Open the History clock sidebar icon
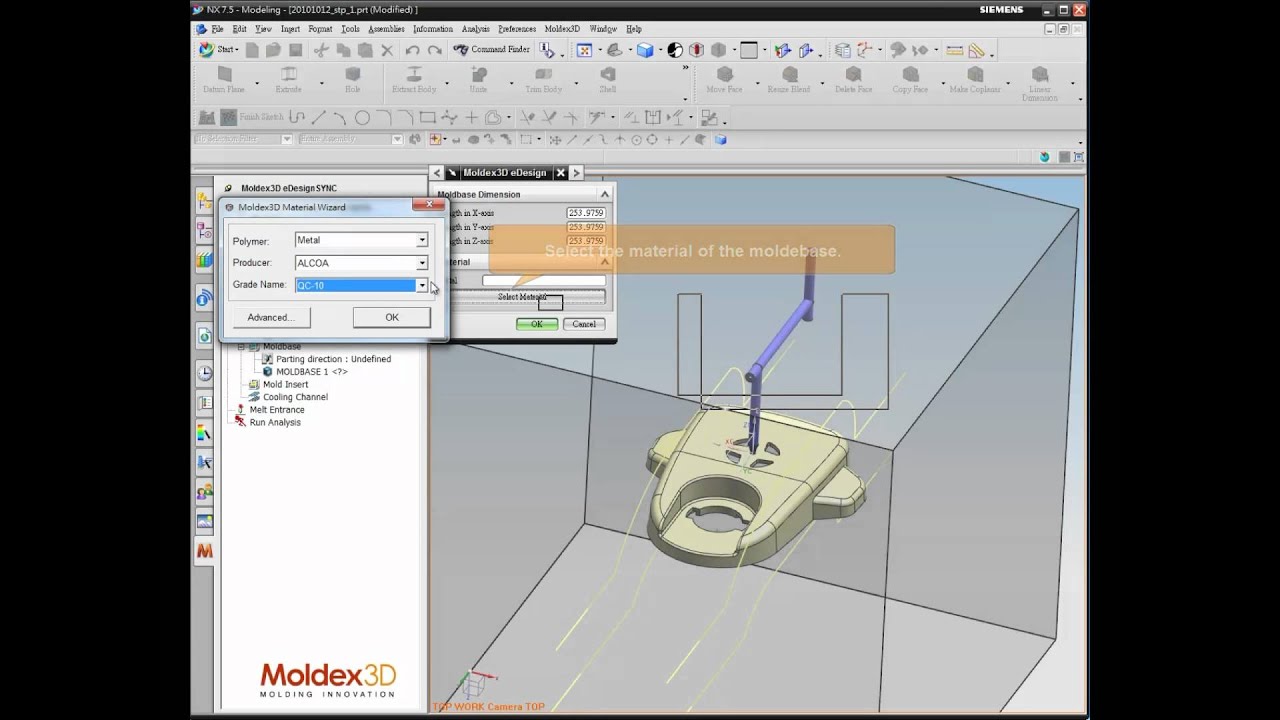 click(204, 373)
